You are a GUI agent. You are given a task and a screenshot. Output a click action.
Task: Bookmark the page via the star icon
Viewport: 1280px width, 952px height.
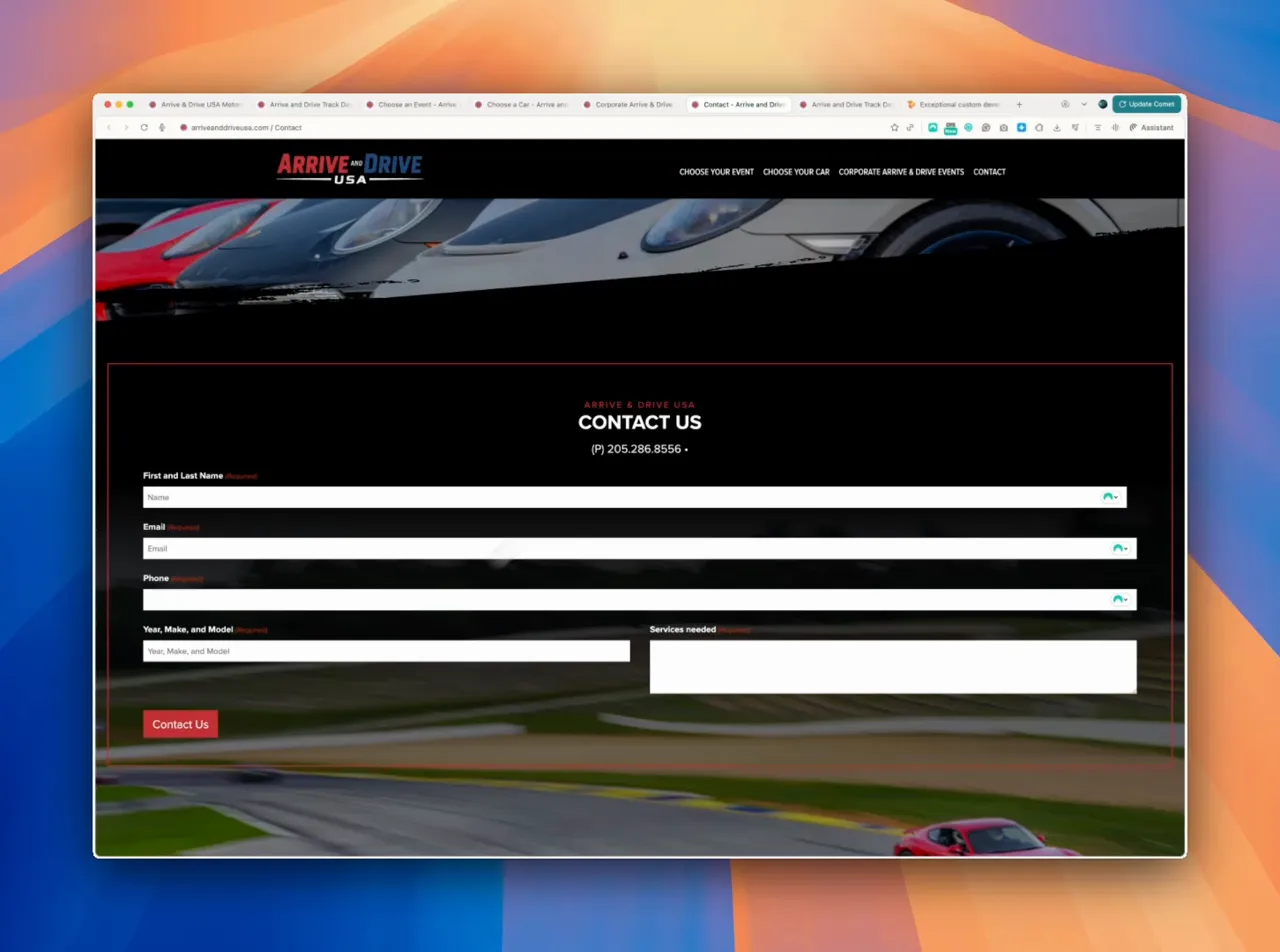[x=895, y=127]
